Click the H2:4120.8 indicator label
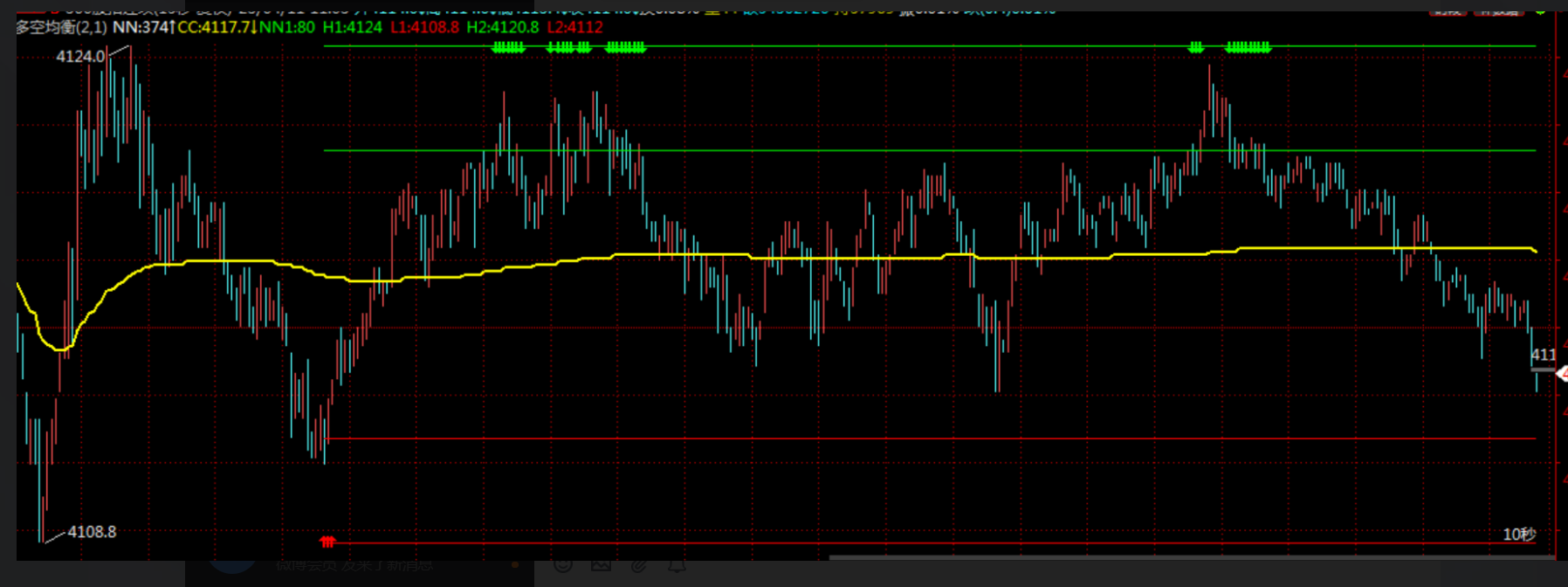Screen dimensions: 1568x587 click(x=502, y=27)
